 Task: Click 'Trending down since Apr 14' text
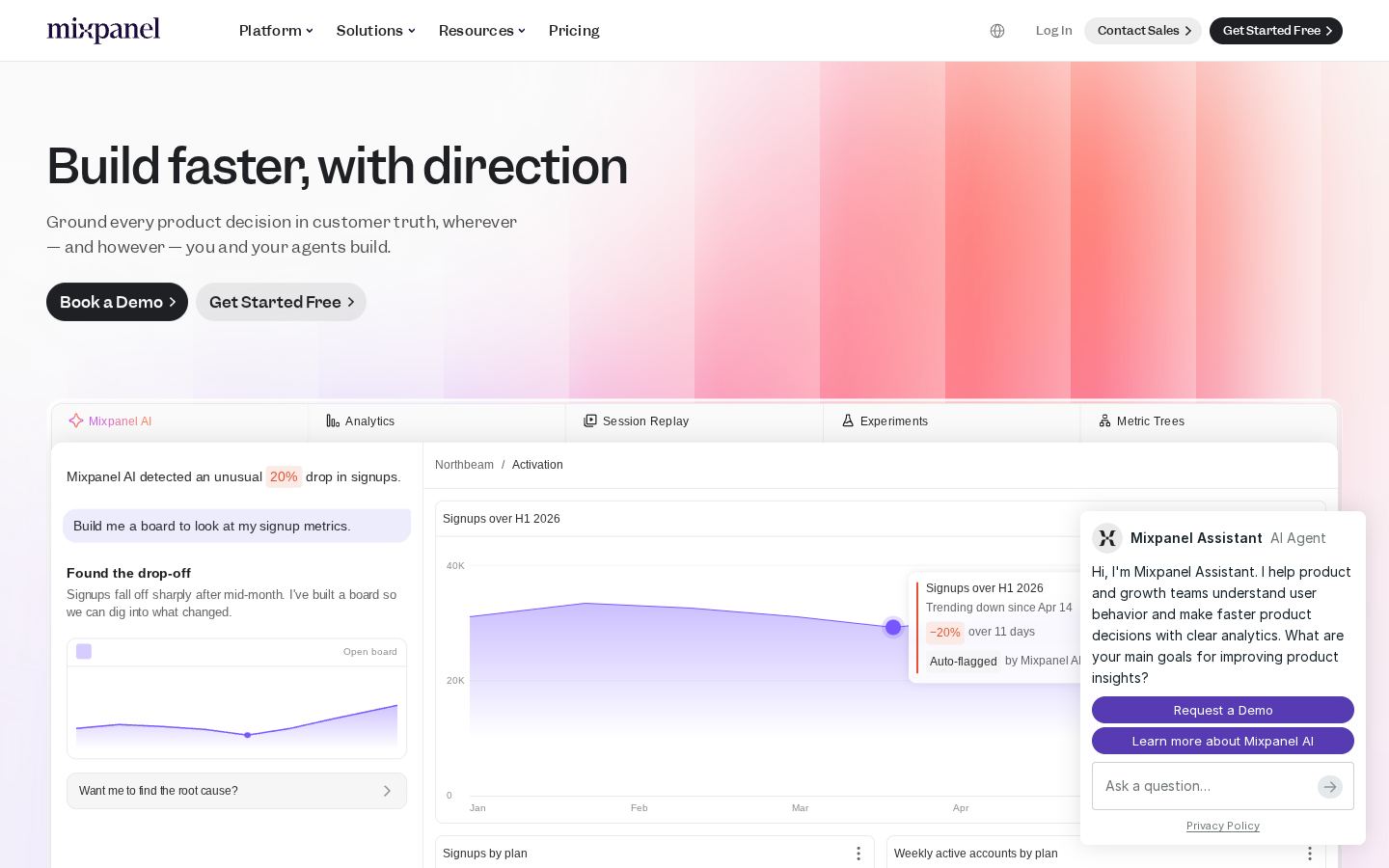click(999, 608)
